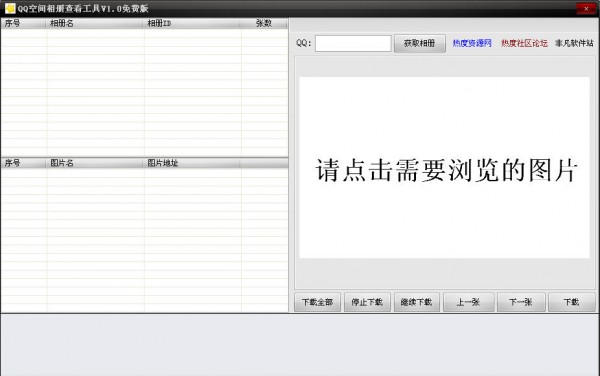Click the rightmost 下载 button
This screenshot has width=600, height=376.
point(571,302)
